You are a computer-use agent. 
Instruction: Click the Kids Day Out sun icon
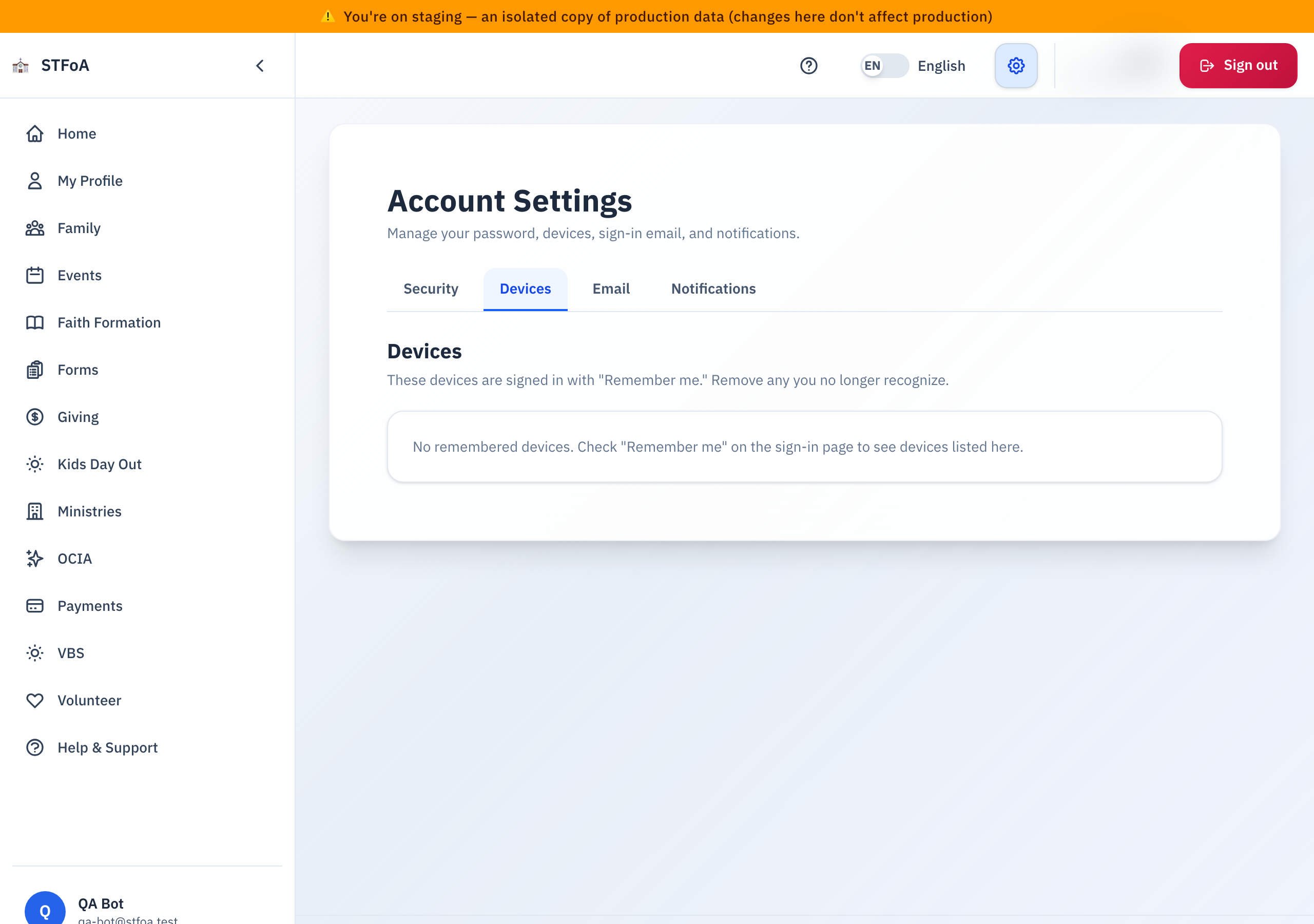[35, 464]
